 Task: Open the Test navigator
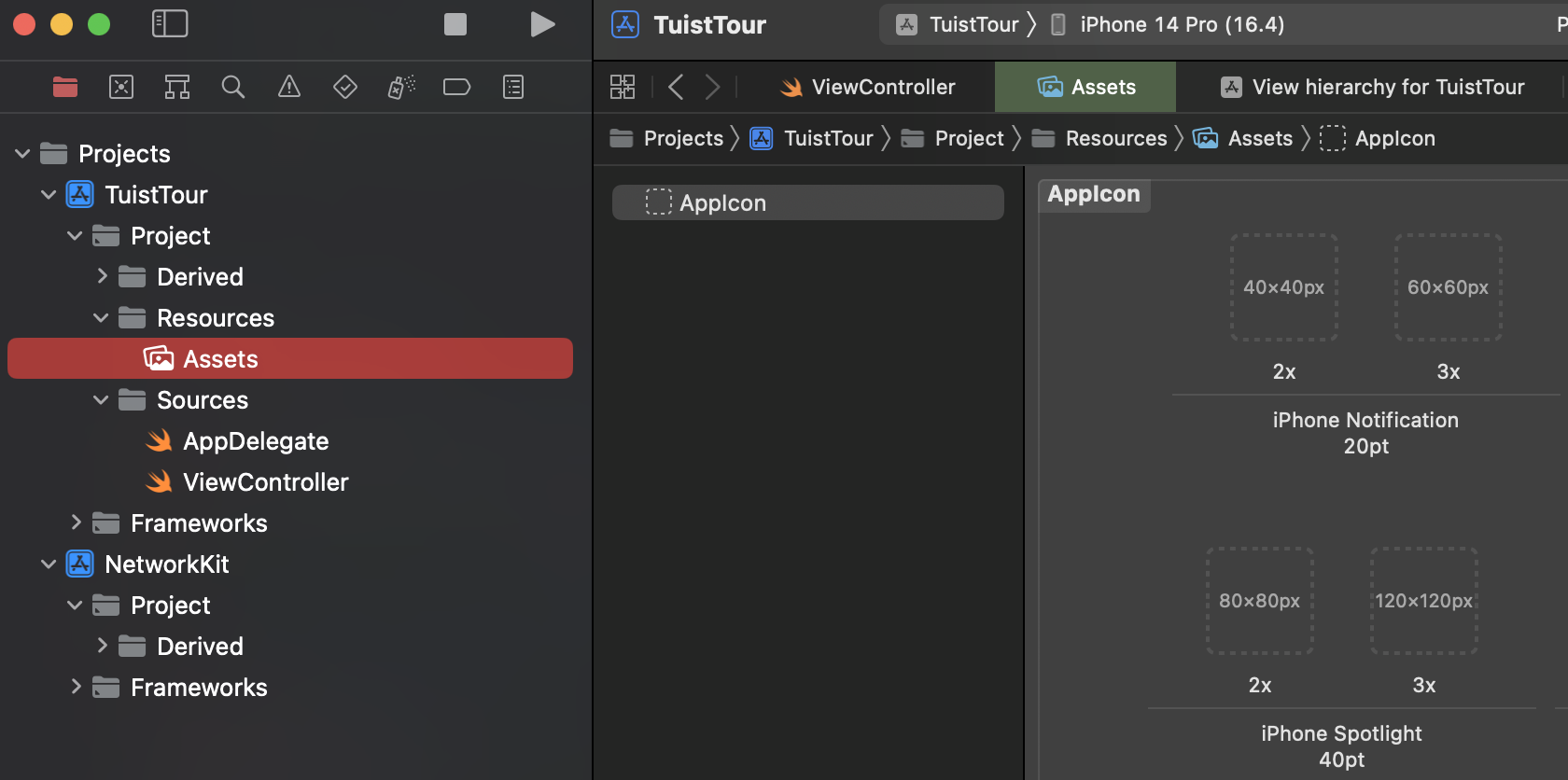(345, 87)
